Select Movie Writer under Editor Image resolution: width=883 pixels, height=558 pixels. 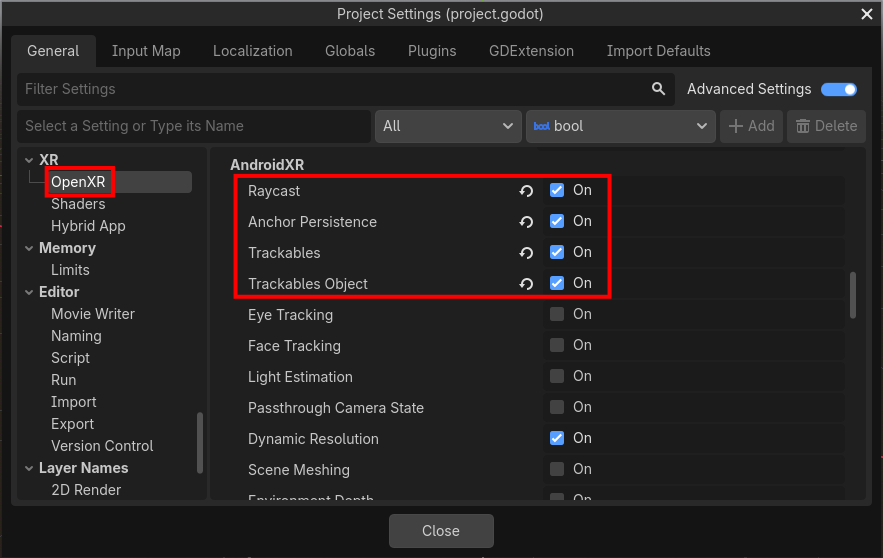[x=92, y=314]
